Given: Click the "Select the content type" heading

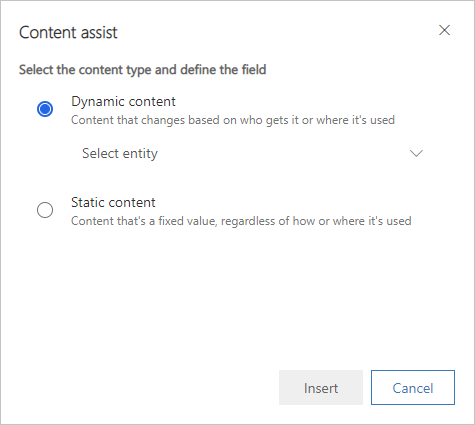Looking at the screenshot, I should 142,70.
